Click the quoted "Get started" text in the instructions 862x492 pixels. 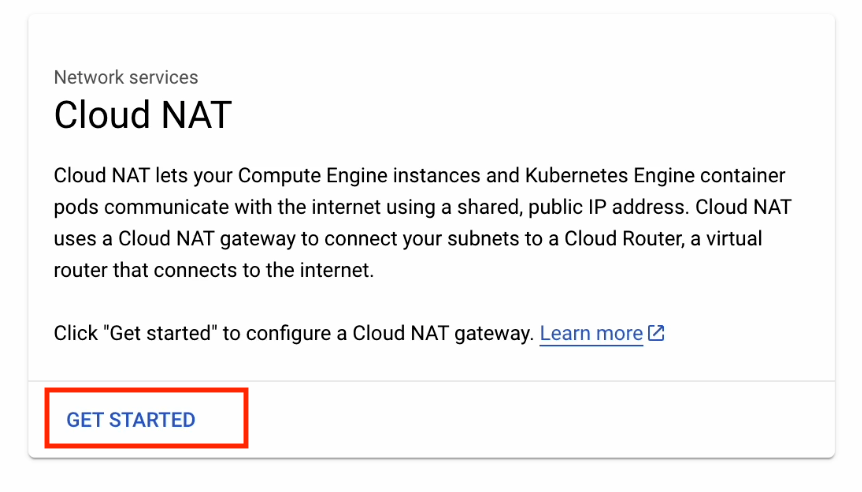tap(156, 333)
